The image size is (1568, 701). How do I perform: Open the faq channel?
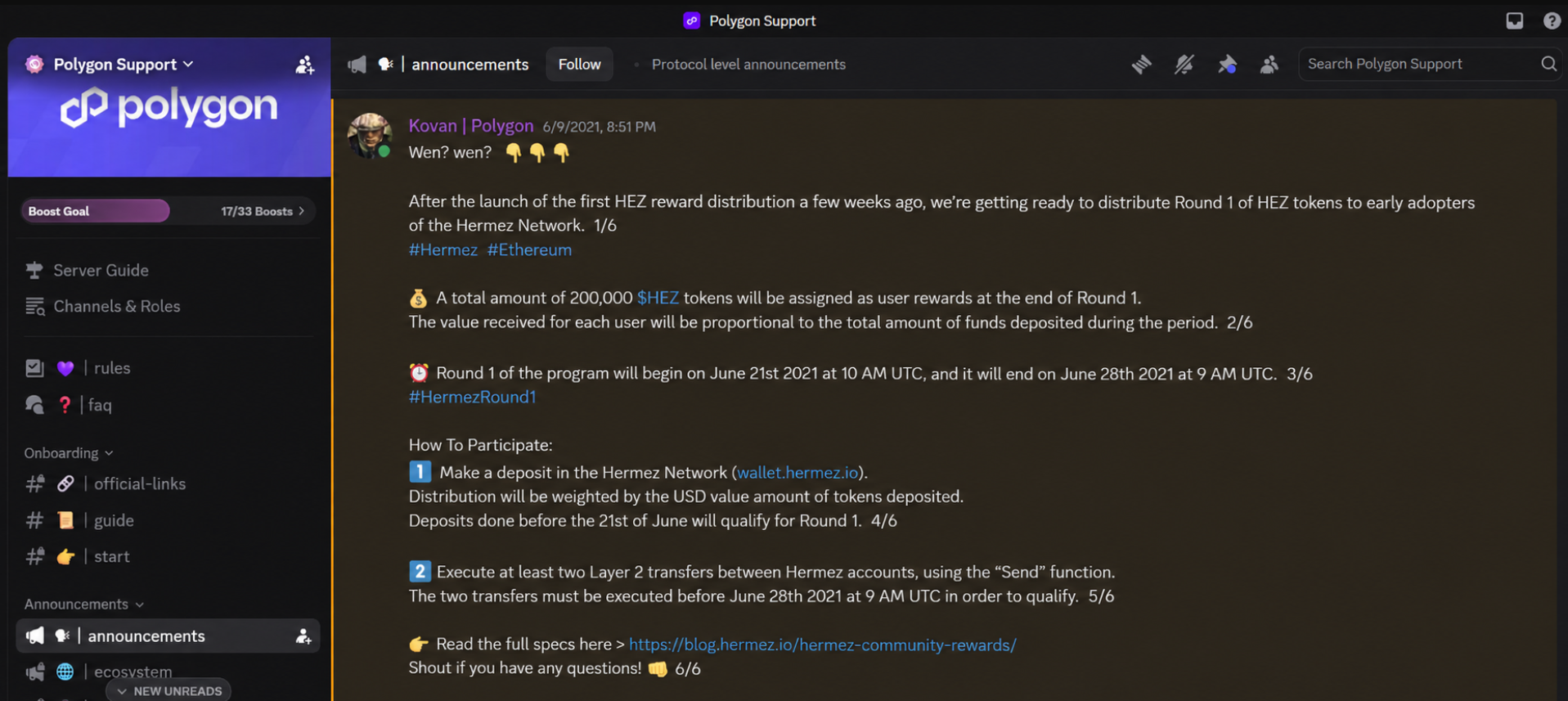(168, 405)
